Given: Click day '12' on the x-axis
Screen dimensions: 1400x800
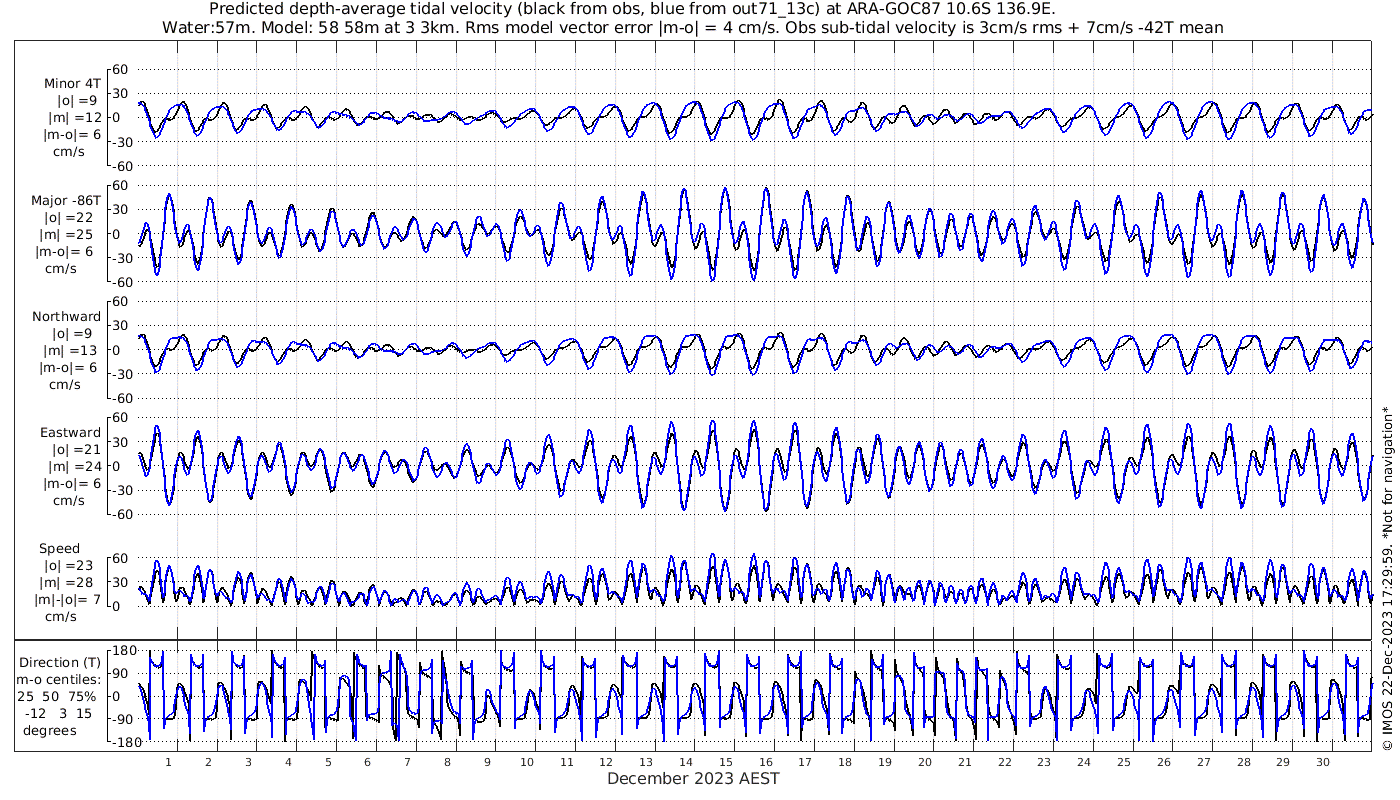Looking at the screenshot, I should [x=606, y=762].
